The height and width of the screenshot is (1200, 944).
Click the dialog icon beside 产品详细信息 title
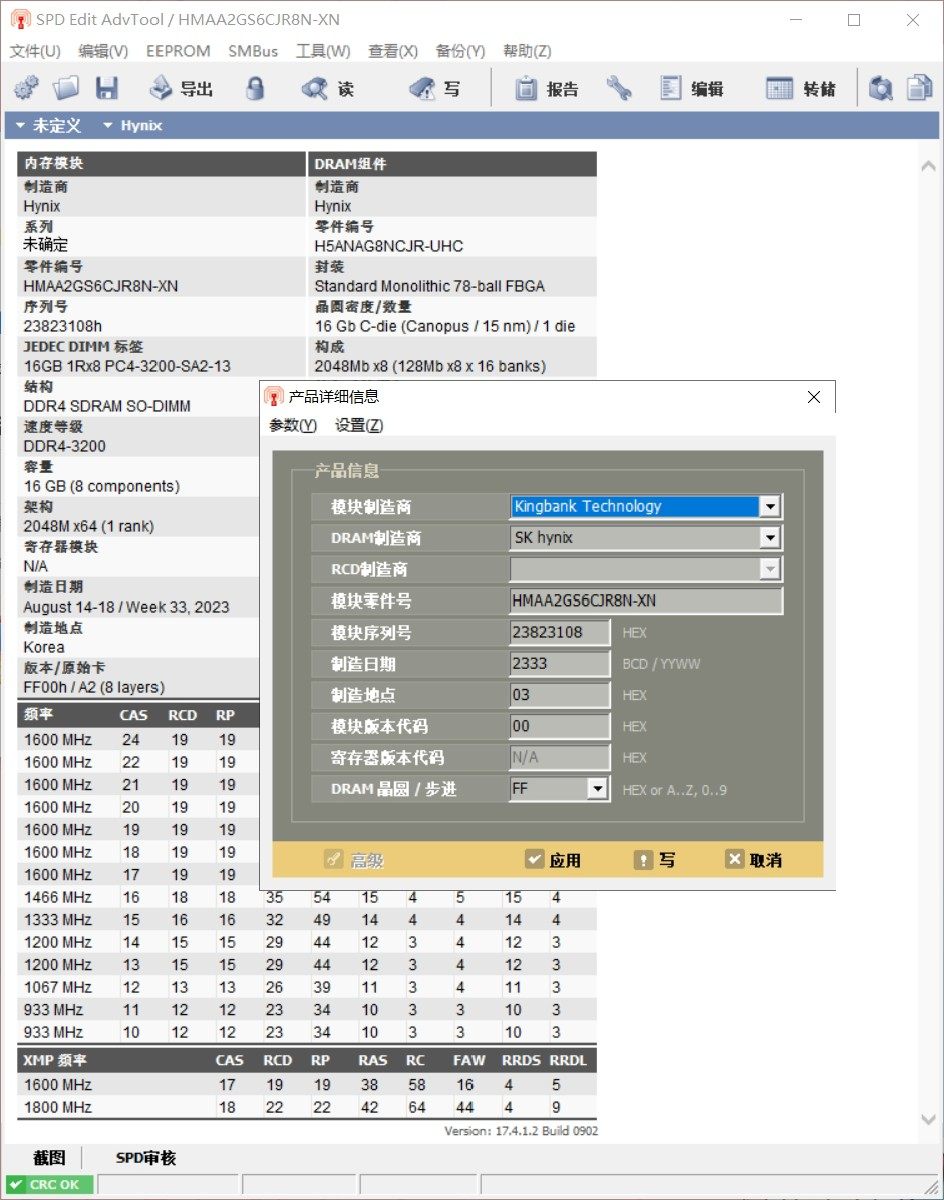point(274,396)
